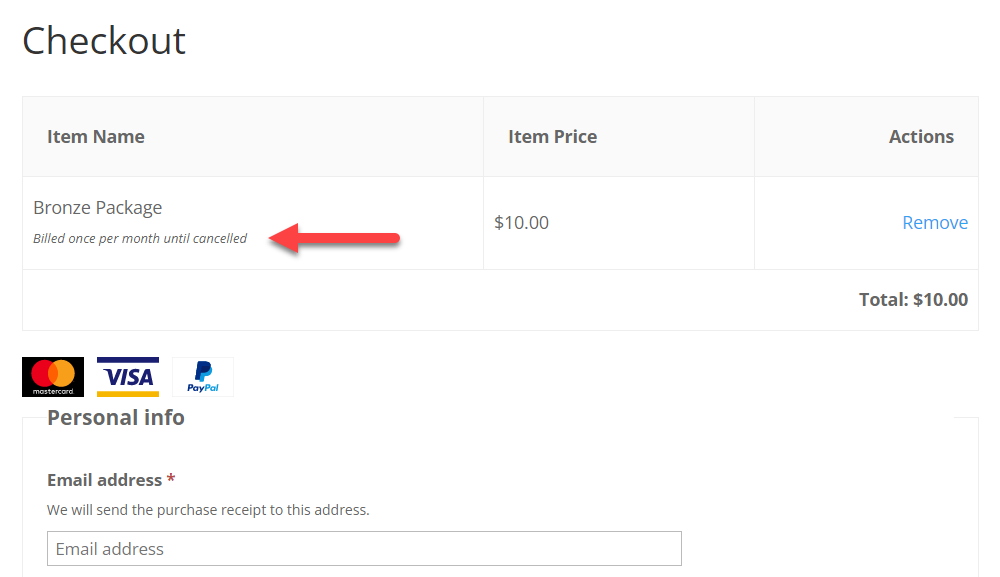Click the Item Name column header
Screen dimensions: 1000x577
[x=96, y=136]
